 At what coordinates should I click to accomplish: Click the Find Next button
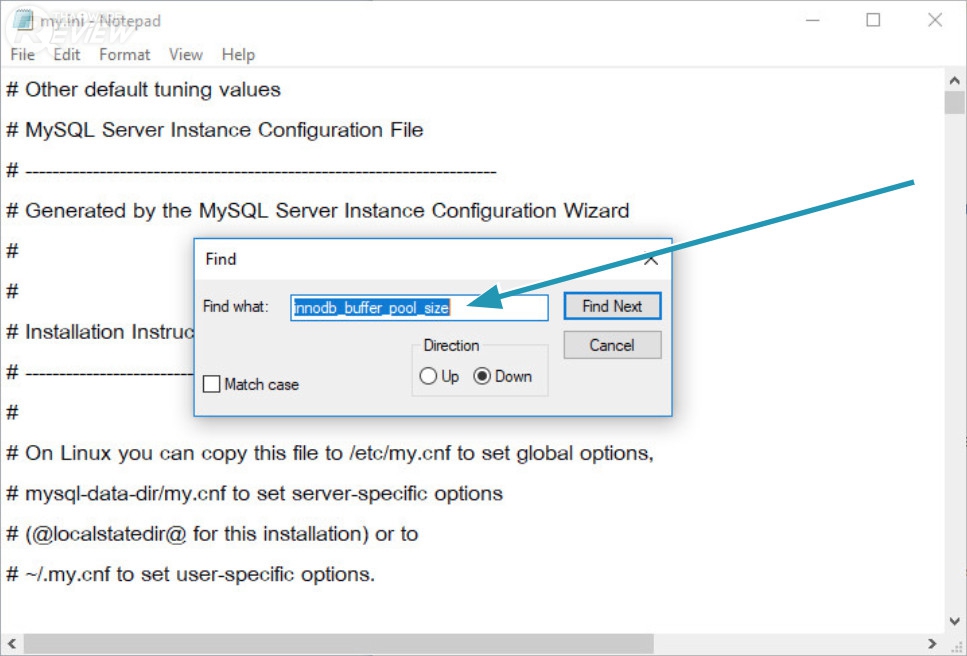tap(612, 306)
